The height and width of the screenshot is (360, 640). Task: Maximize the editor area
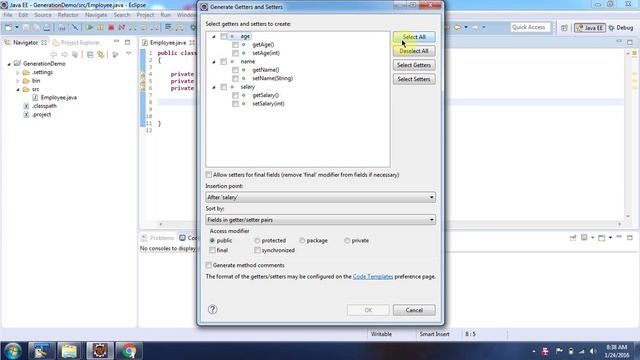[630, 42]
